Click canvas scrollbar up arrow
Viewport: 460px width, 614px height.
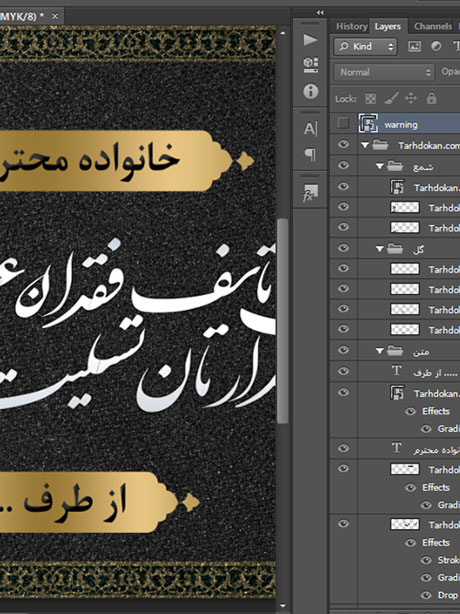[x=283, y=33]
